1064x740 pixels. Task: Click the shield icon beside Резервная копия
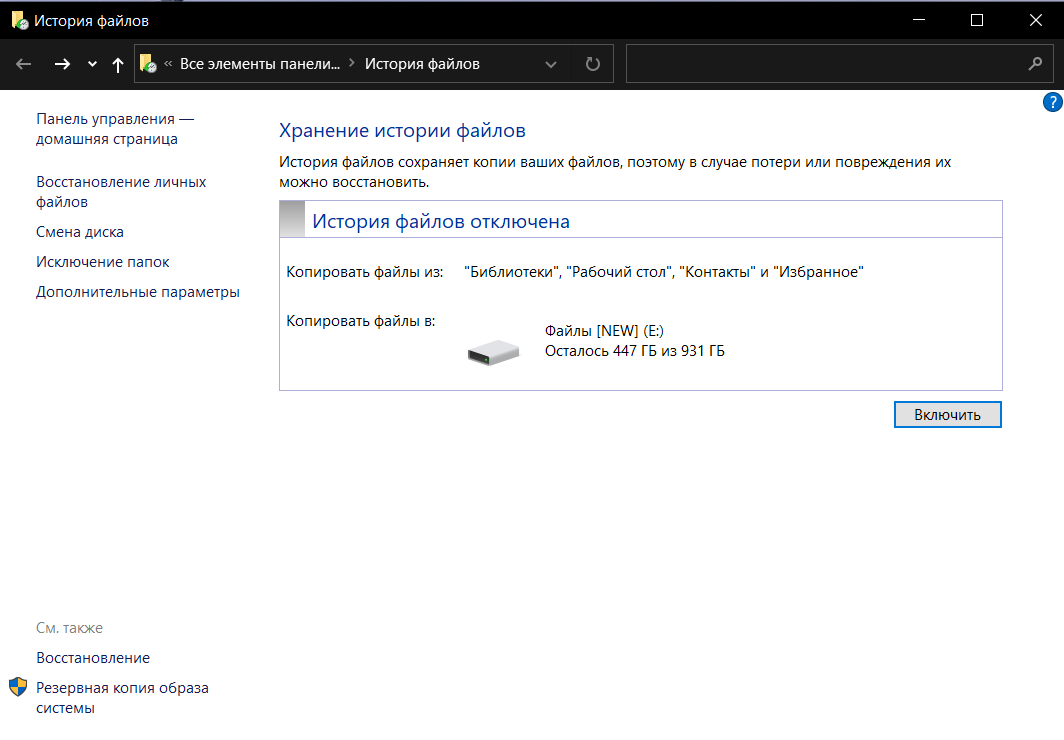pyautogui.click(x=18, y=687)
